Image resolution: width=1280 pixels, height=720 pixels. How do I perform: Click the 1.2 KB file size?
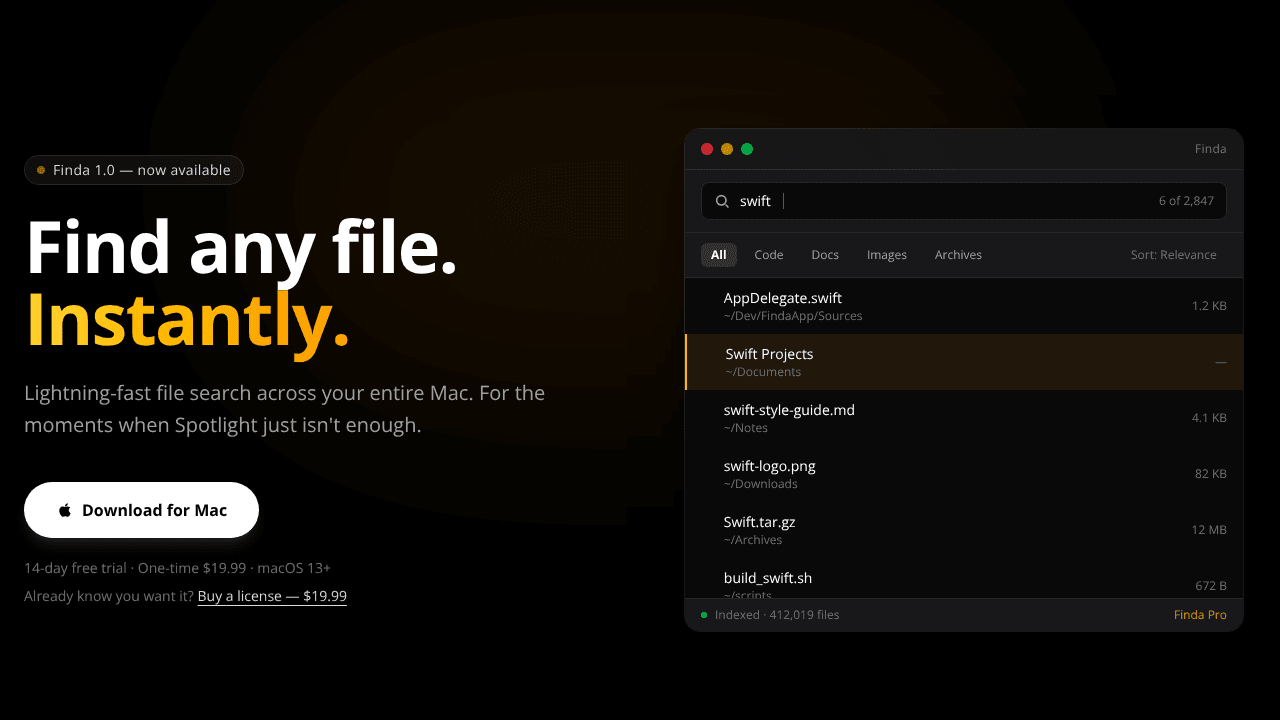click(x=1209, y=306)
